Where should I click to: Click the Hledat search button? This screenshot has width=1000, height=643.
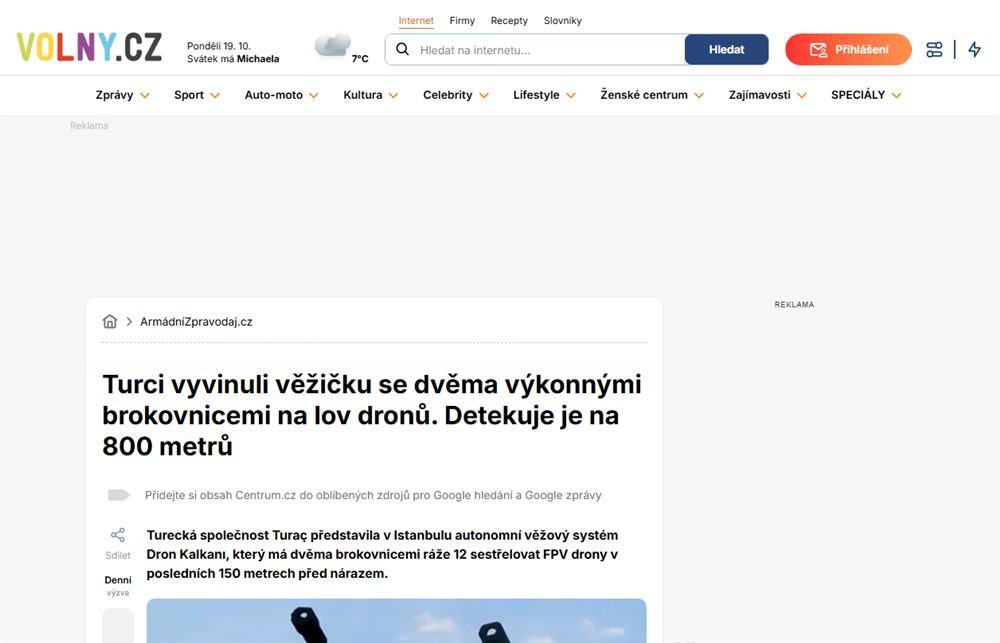click(726, 49)
